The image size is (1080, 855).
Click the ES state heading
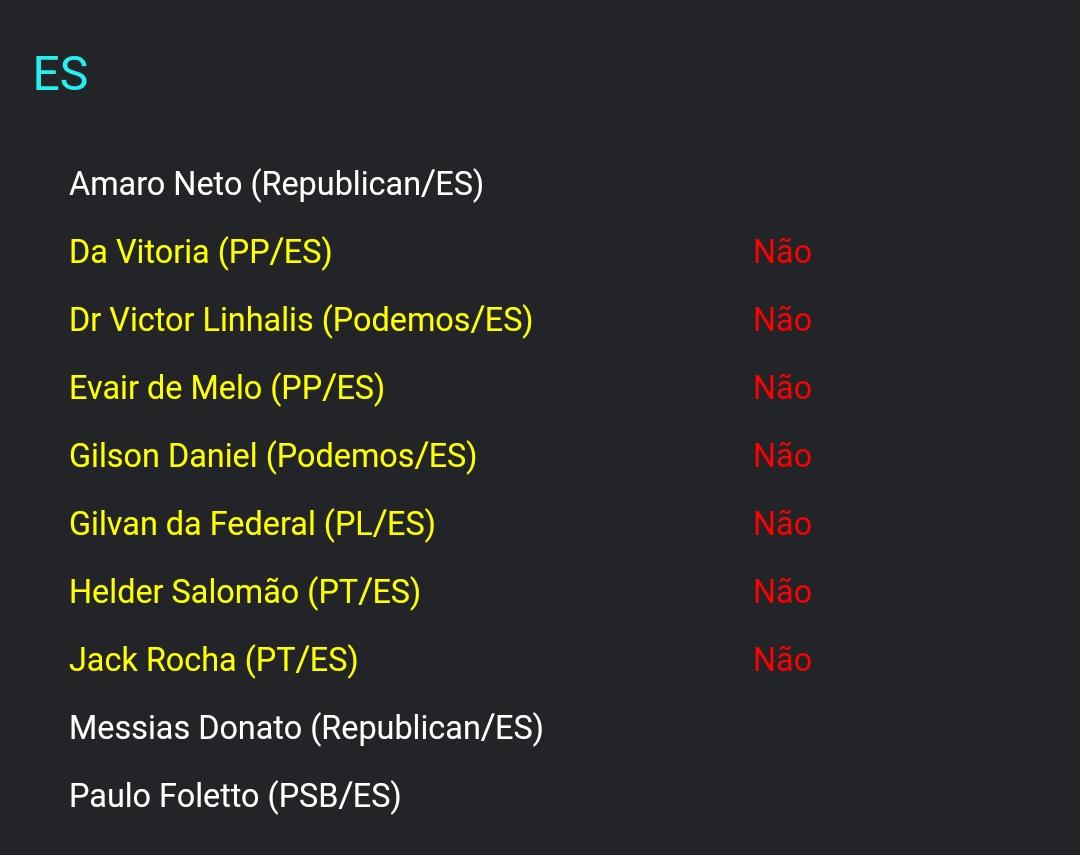point(61,74)
